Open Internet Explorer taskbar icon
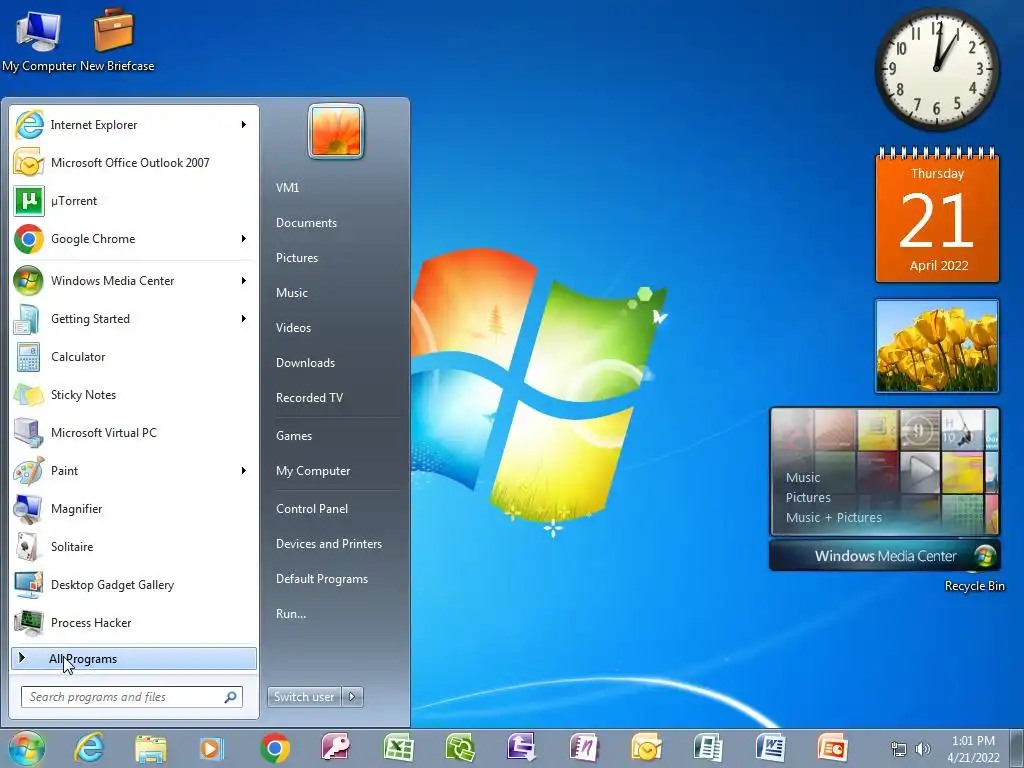 pyautogui.click(x=89, y=748)
